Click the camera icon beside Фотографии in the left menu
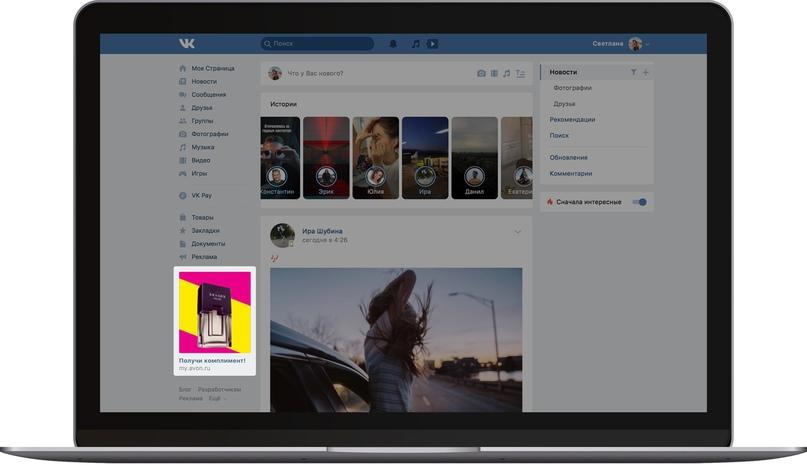 183,134
